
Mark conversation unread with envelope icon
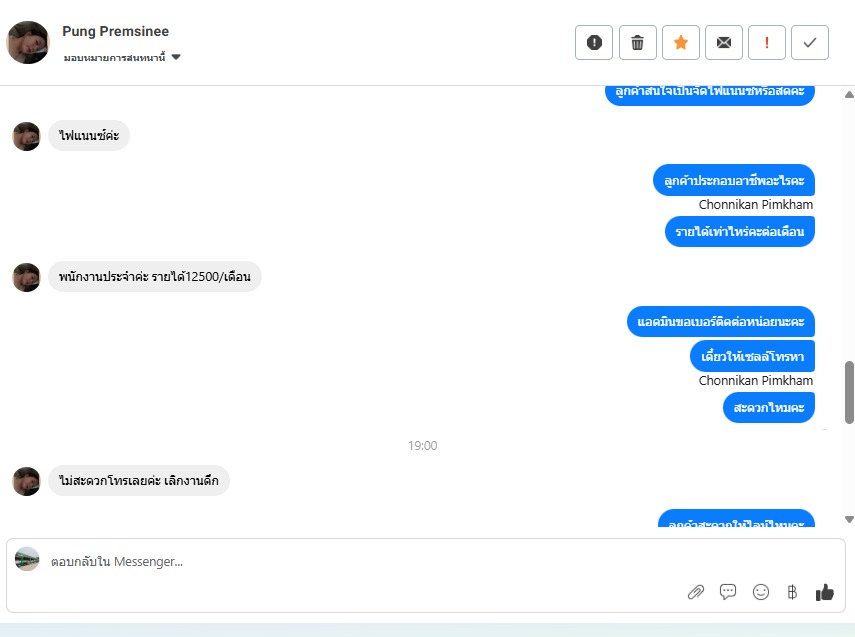tap(724, 43)
